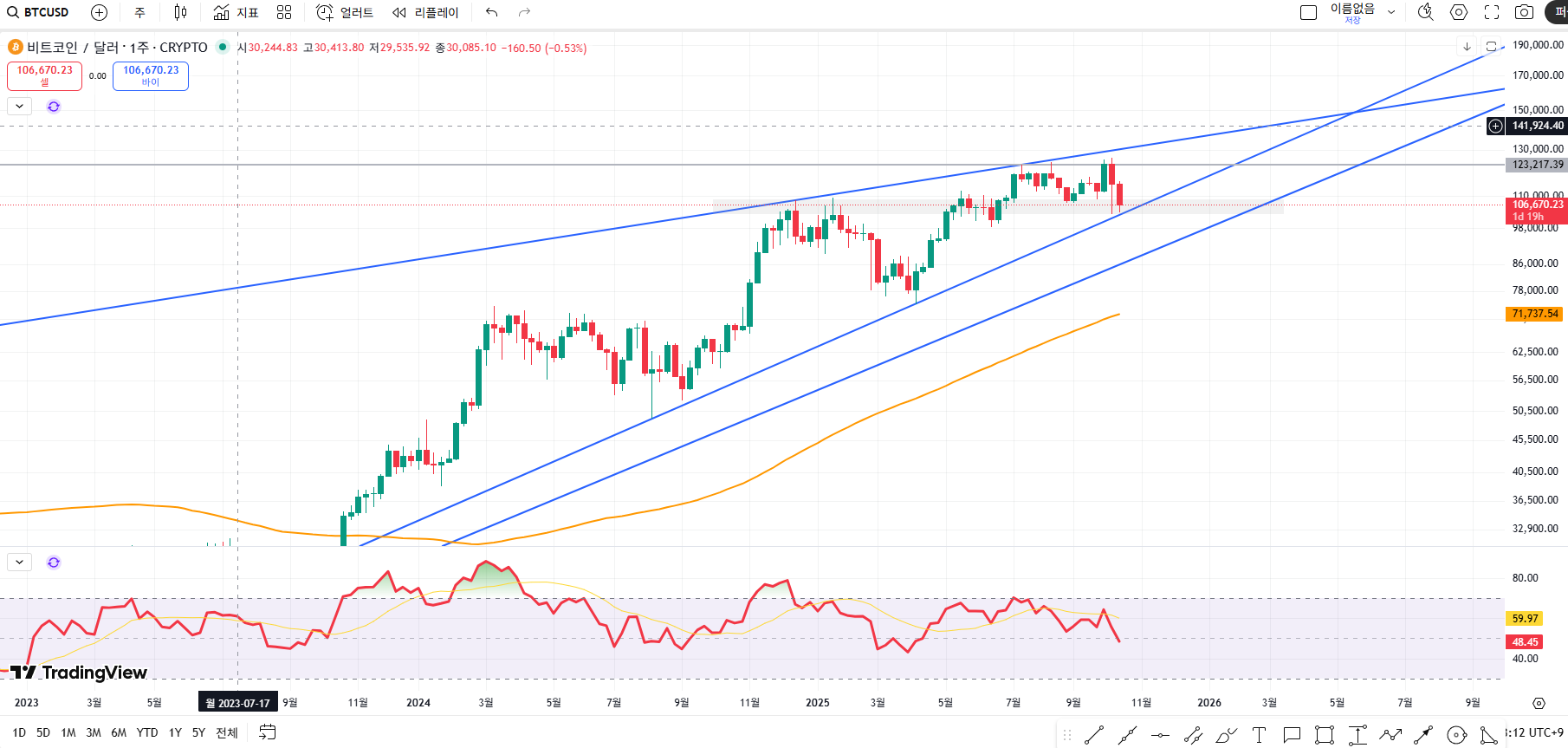Open the quick search lightning icon
Image resolution: width=1568 pixels, height=748 pixels.
pos(1425,12)
